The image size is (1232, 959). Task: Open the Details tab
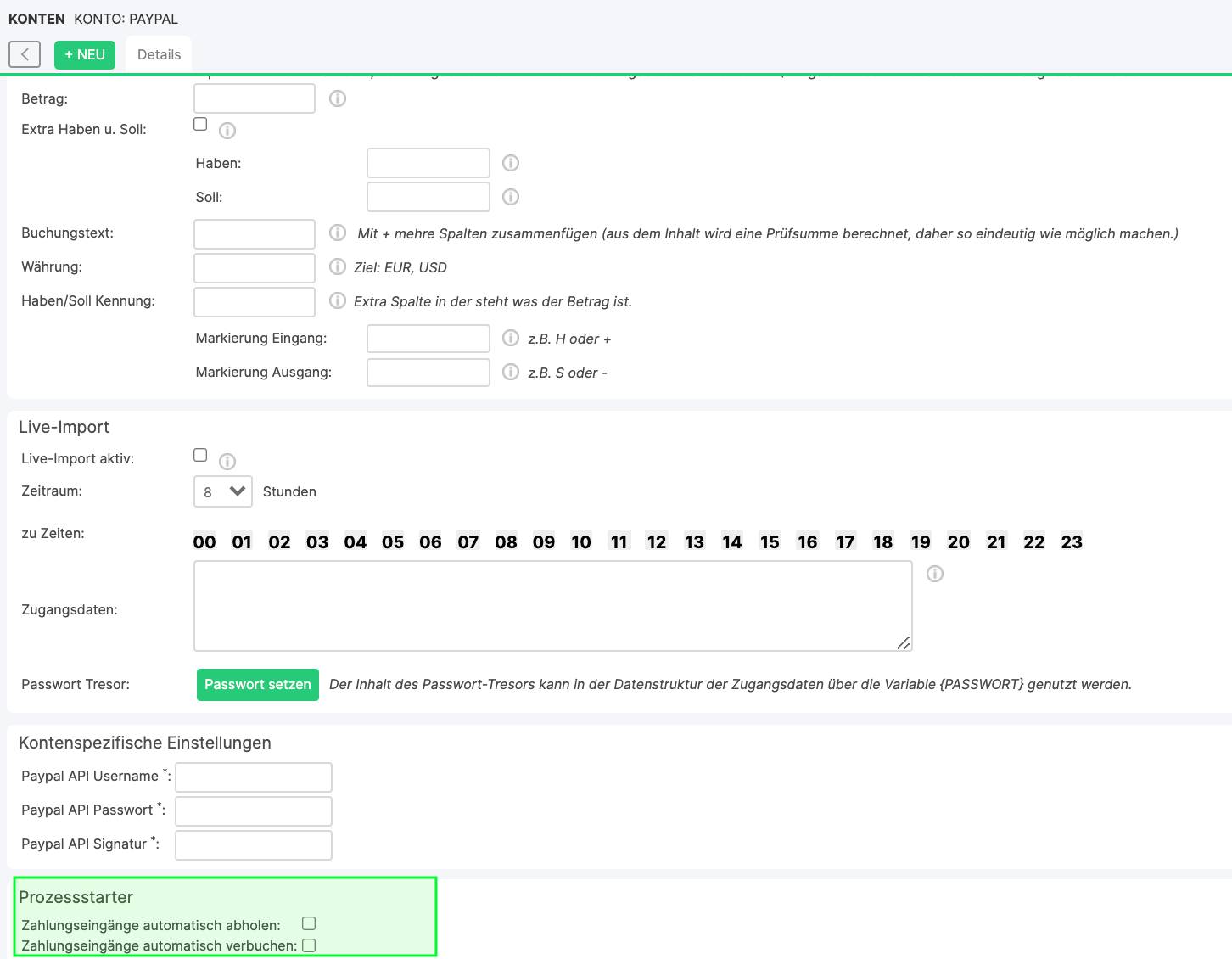(159, 54)
